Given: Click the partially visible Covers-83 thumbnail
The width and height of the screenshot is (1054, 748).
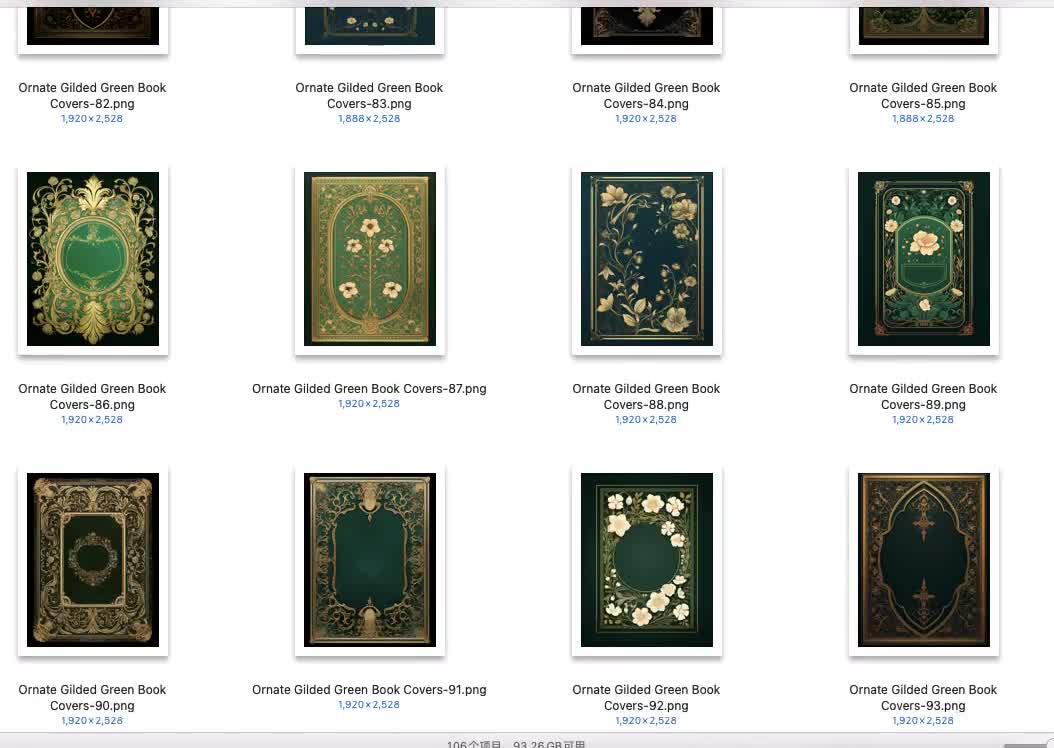Looking at the screenshot, I should [370, 26].
